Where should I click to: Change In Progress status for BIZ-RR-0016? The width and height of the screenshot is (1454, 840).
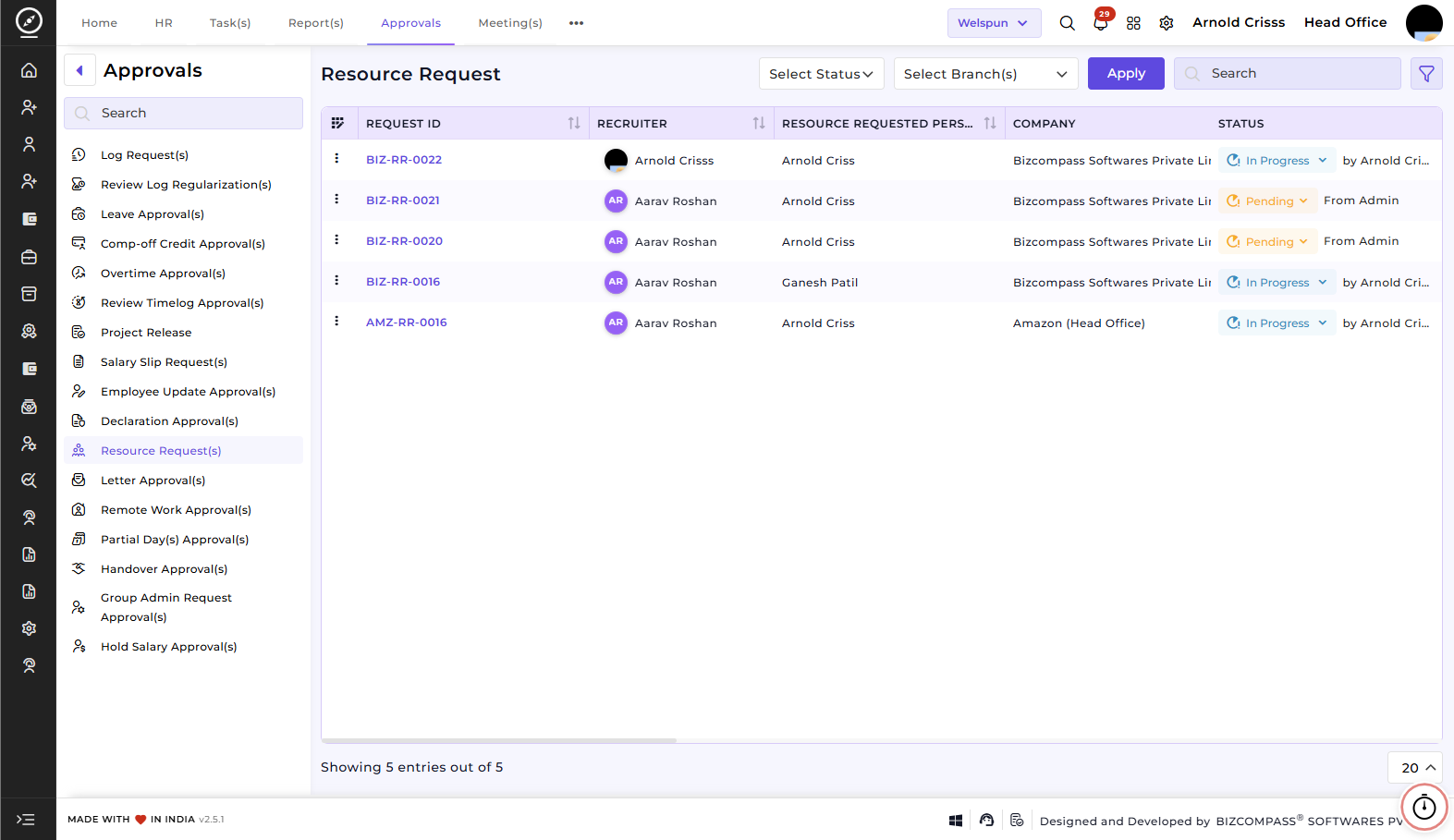1277,283
